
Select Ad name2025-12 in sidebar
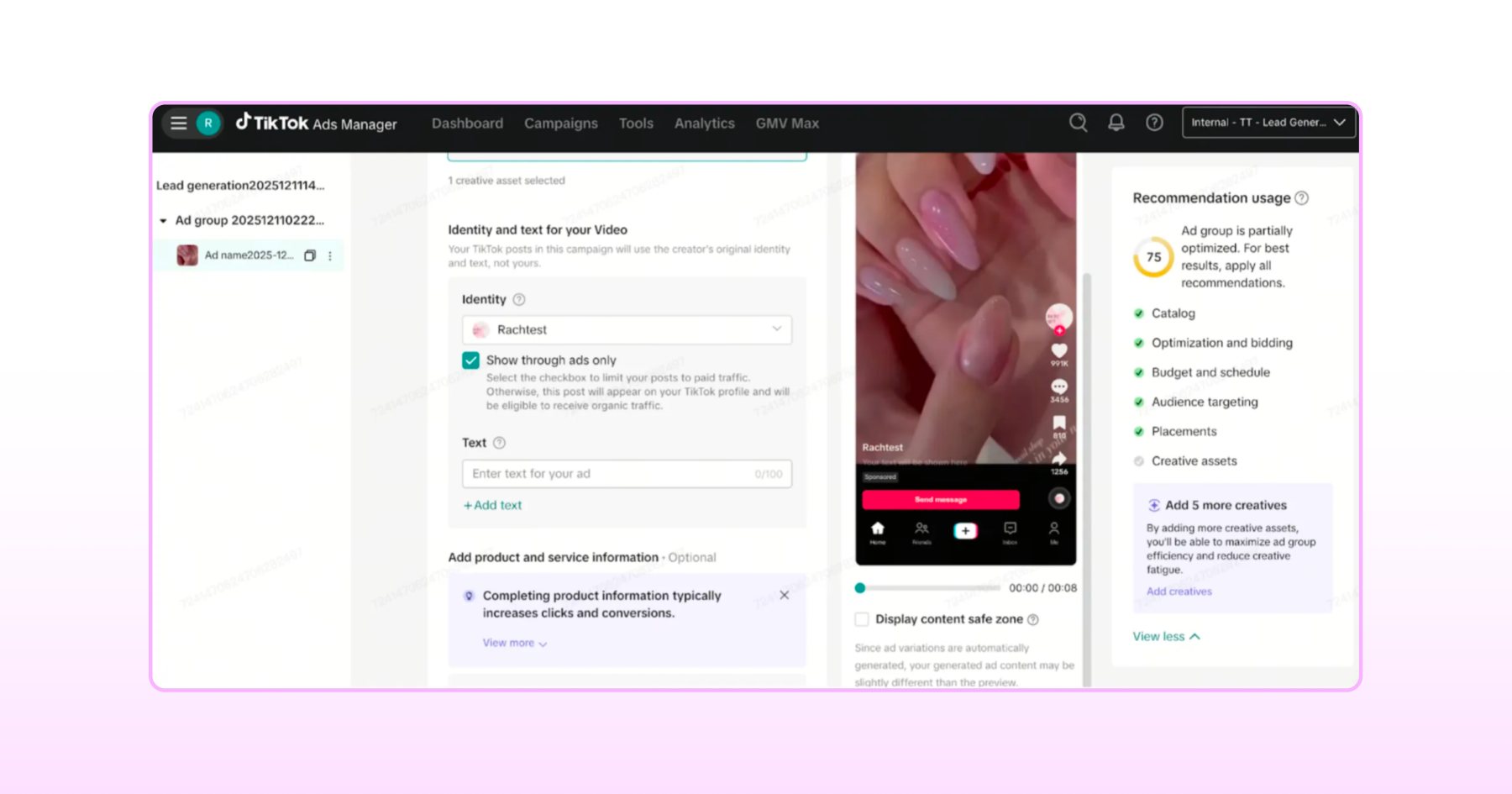[x=249, y=255]
